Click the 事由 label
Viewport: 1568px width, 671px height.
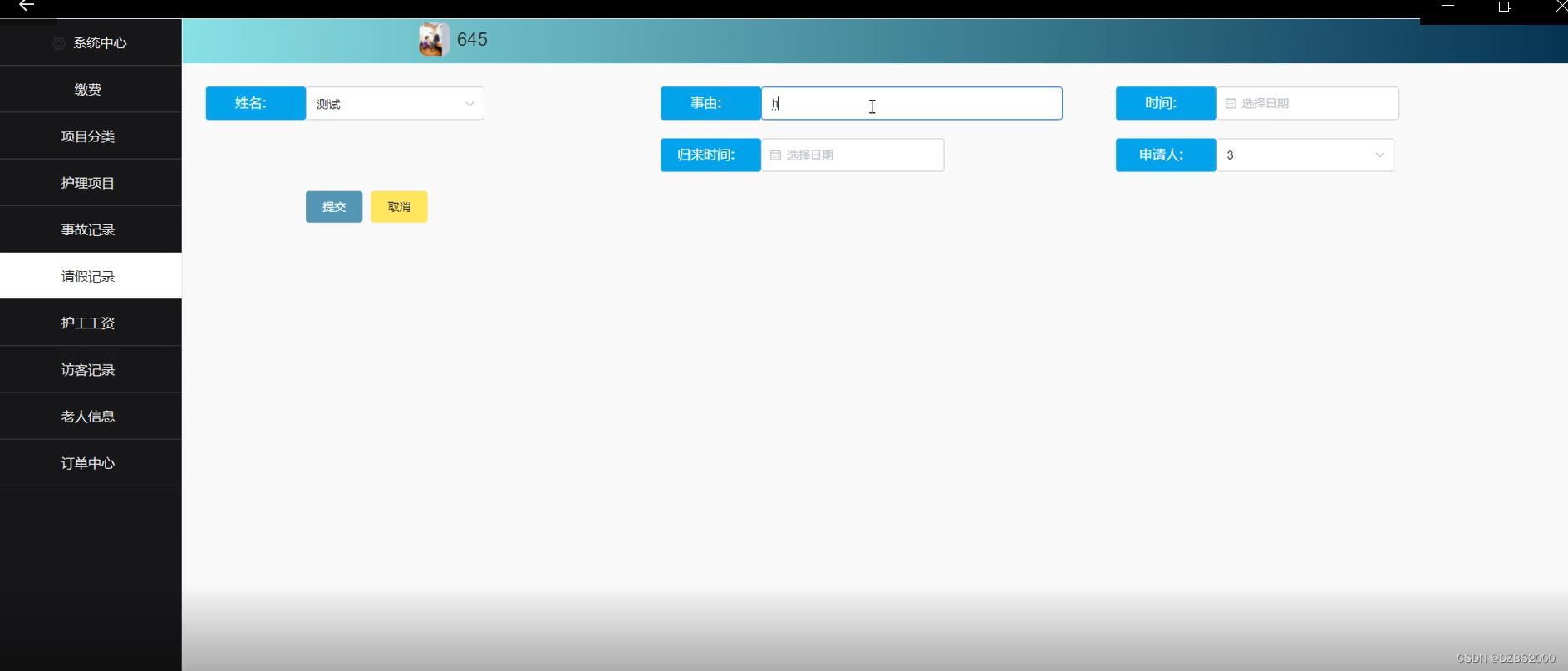point(710,104)
